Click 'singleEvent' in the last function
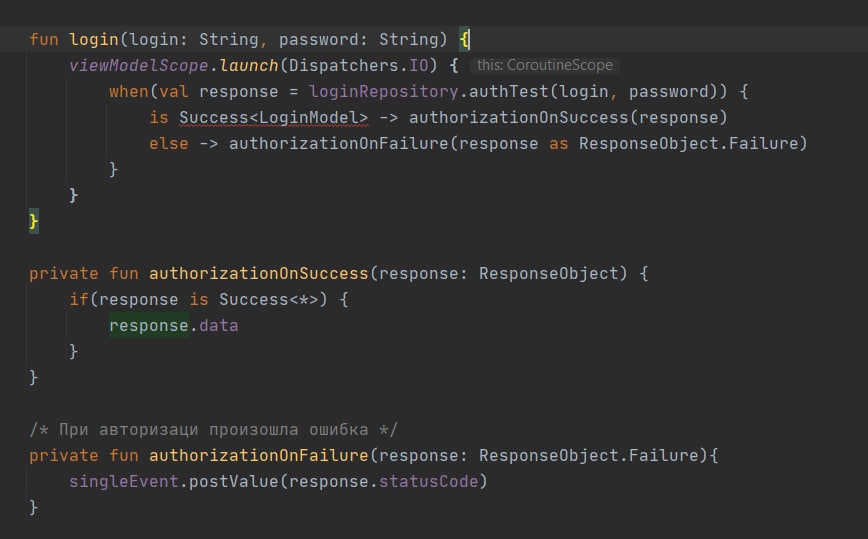 coord(124,481)
